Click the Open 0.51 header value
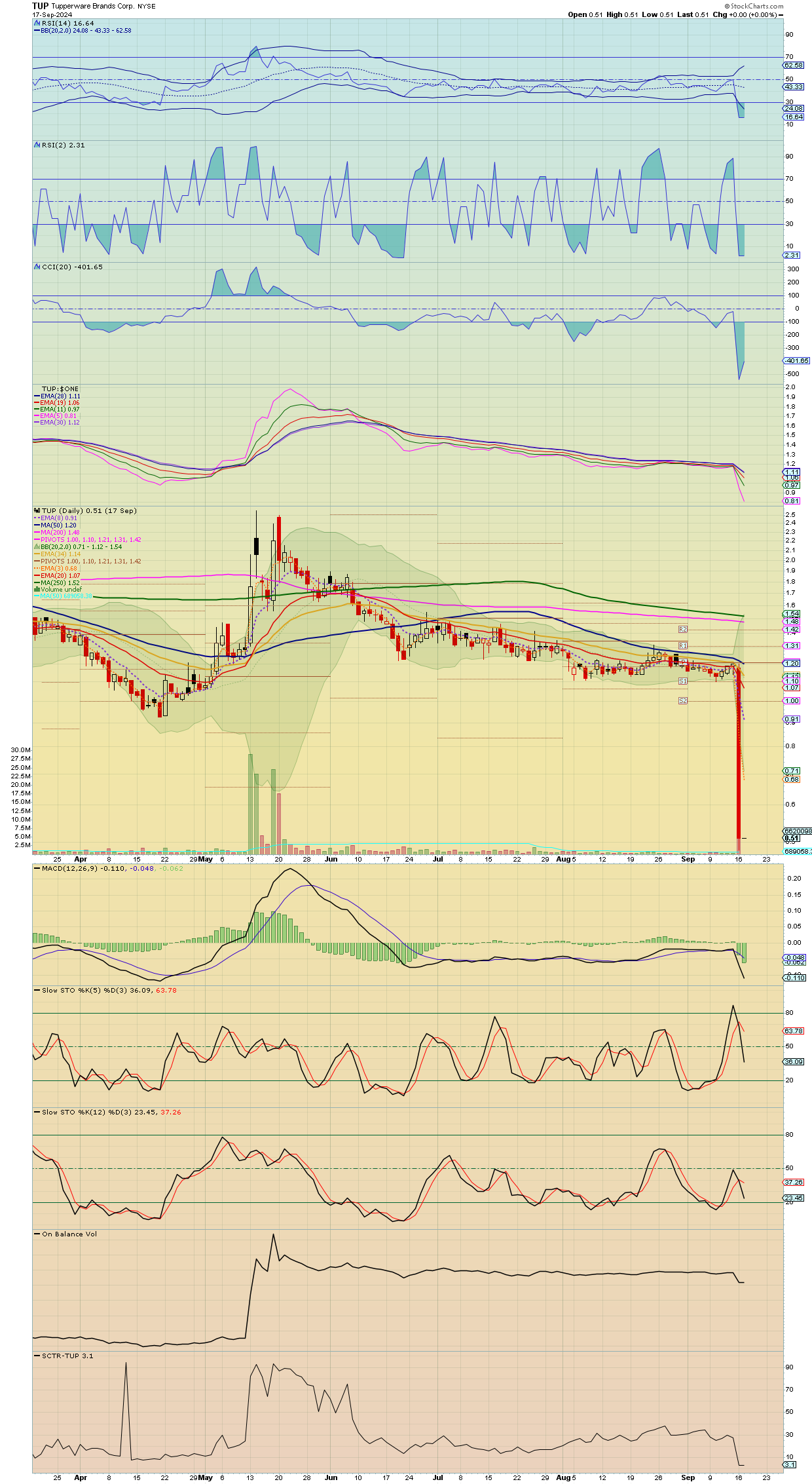 (585, 14)
